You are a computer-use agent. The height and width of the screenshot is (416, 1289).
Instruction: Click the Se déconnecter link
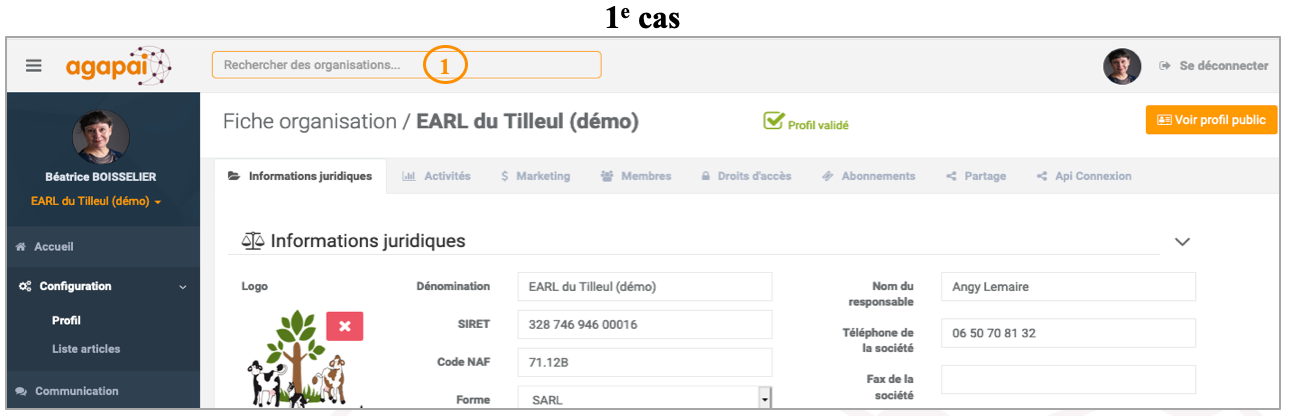(1214, 66)
